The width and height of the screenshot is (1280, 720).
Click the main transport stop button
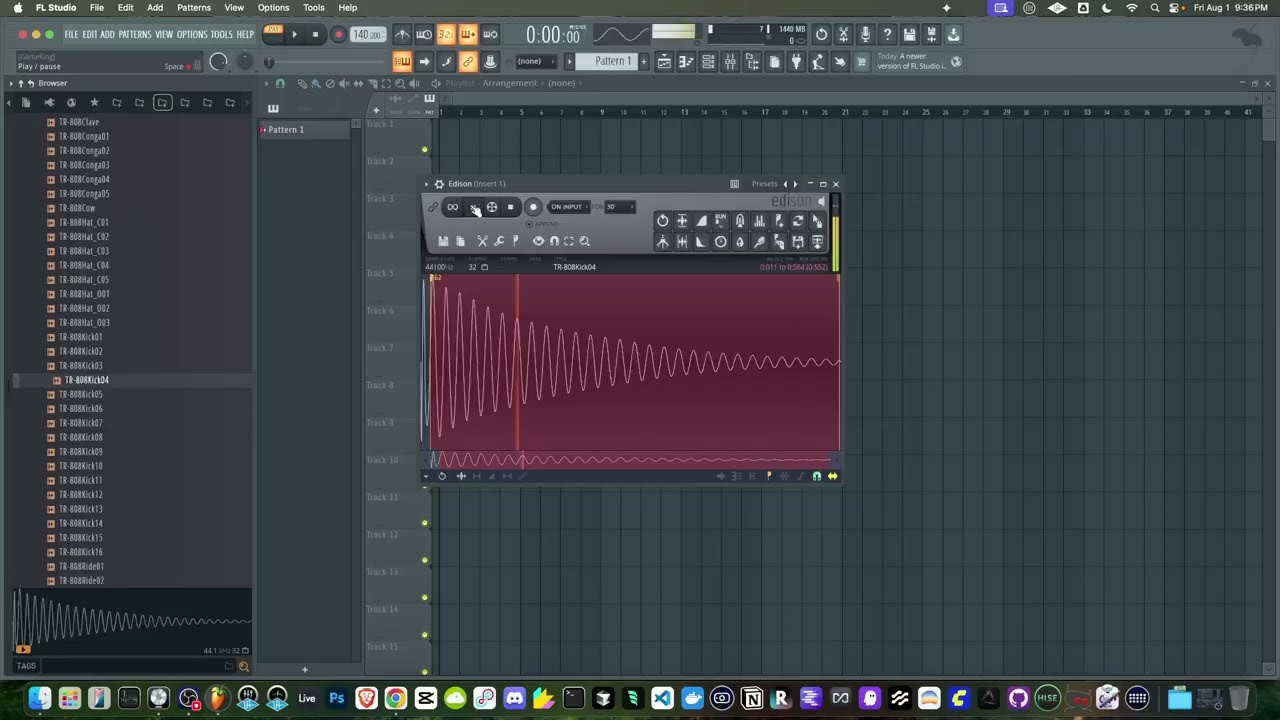[315, 34]
